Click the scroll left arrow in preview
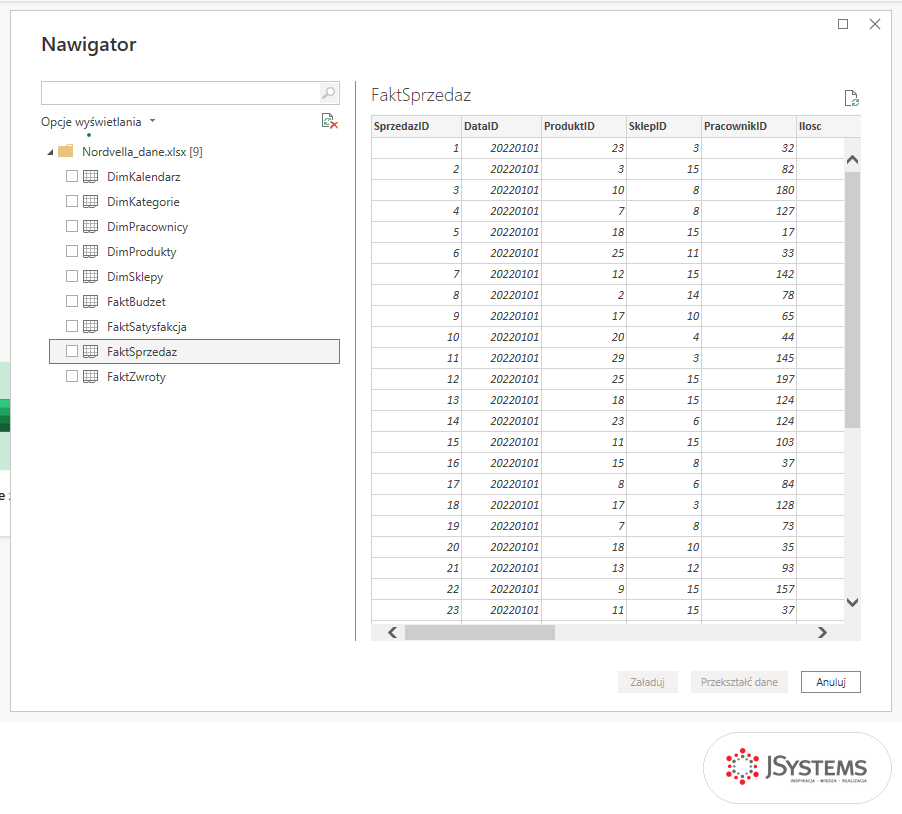This screenshot has width=902, height=814. [x=392, y=633]
